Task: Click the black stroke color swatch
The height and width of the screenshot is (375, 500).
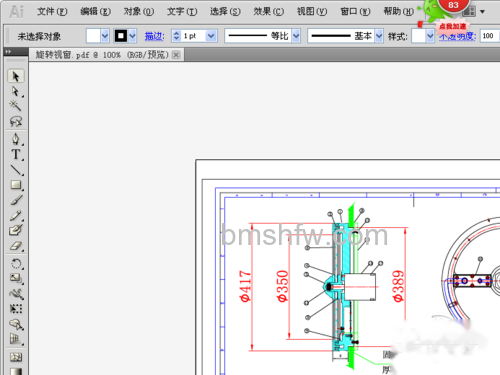Action: [x=121, y=36]
